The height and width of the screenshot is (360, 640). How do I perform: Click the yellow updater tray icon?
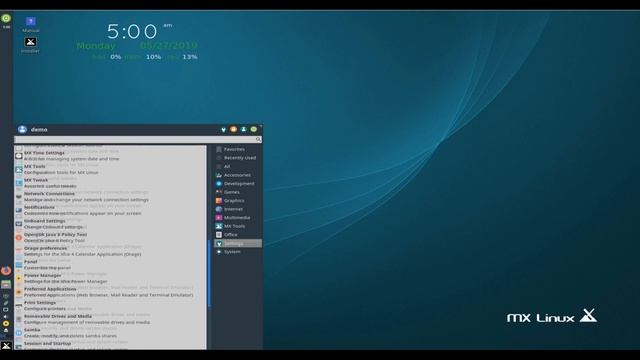click(x=6, y=323)
